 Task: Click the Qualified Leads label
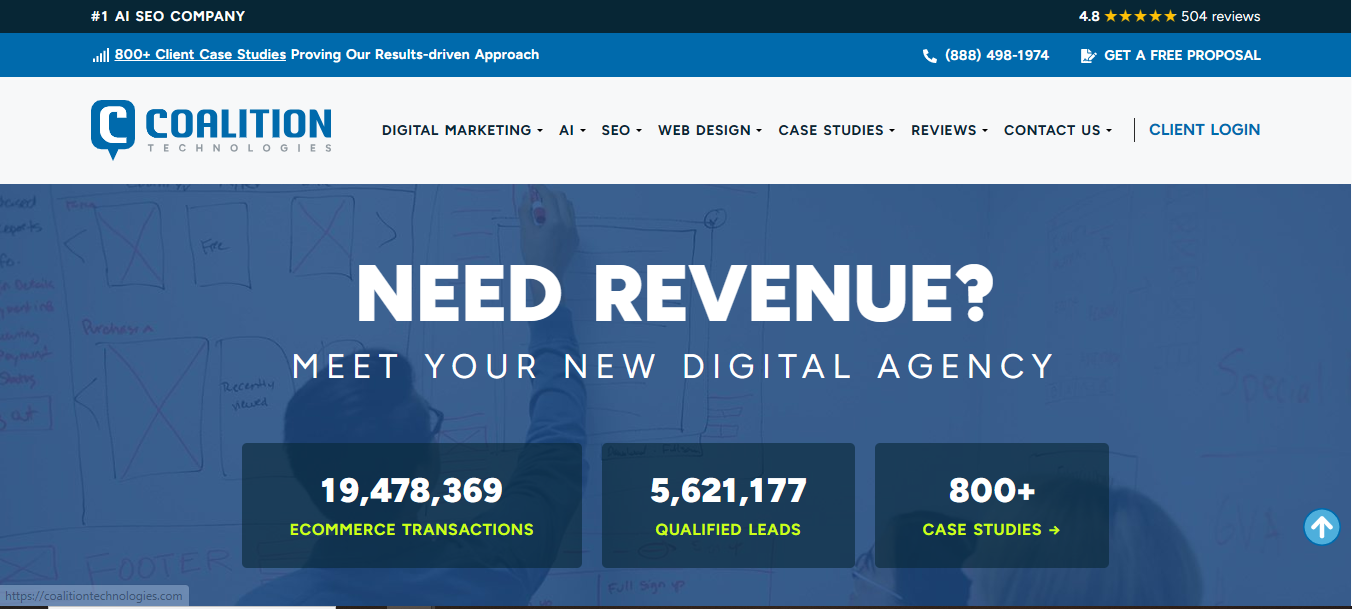pyautogui.click(x=728, y=530)
